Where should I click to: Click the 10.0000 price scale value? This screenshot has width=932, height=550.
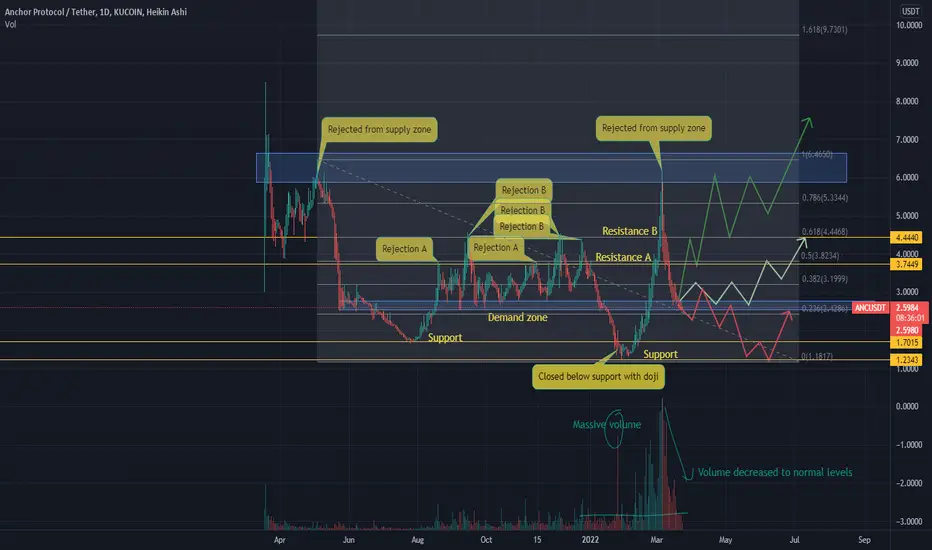[909, 26]
